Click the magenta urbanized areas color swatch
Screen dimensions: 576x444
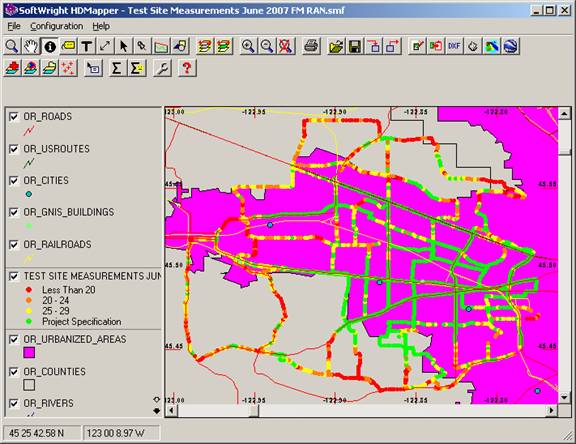[29, 353]
